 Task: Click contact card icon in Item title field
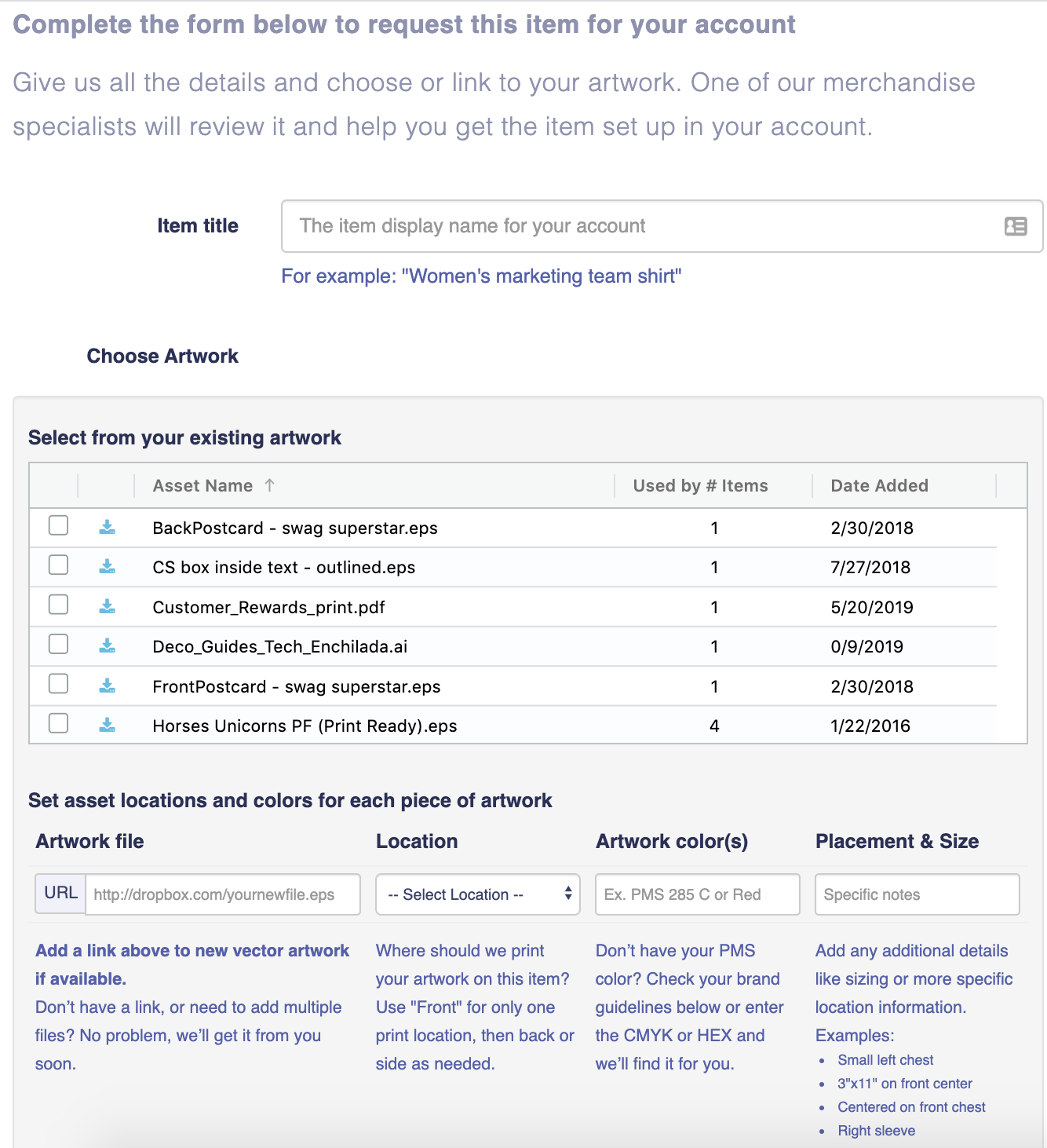1016,226
